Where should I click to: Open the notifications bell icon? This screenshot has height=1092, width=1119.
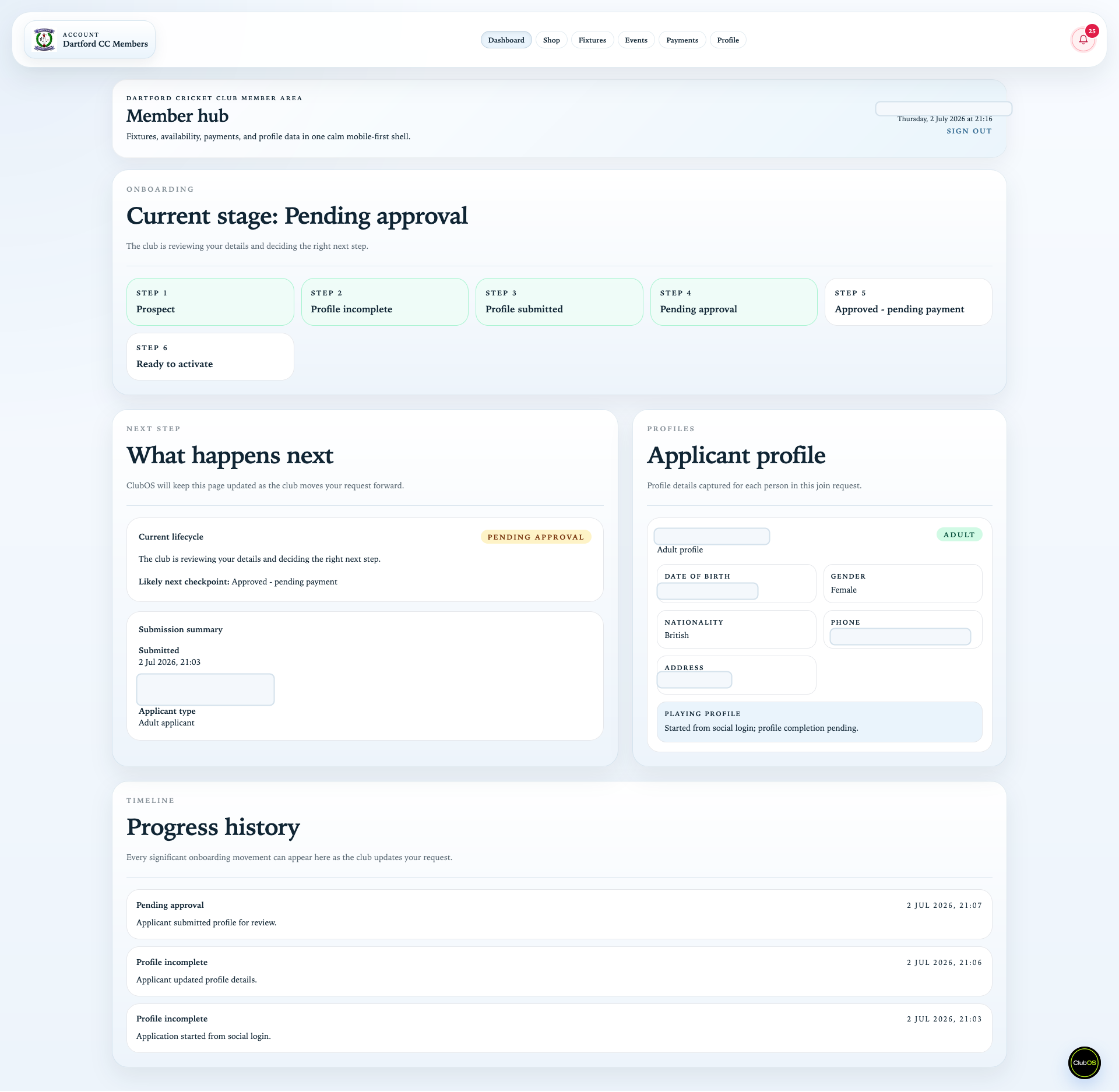pyautogui.click(x=1083, y=40)
